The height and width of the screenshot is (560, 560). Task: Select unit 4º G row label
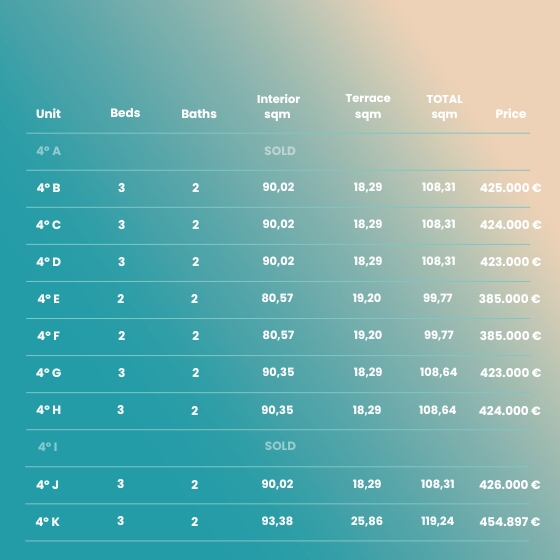coord(48,373)
